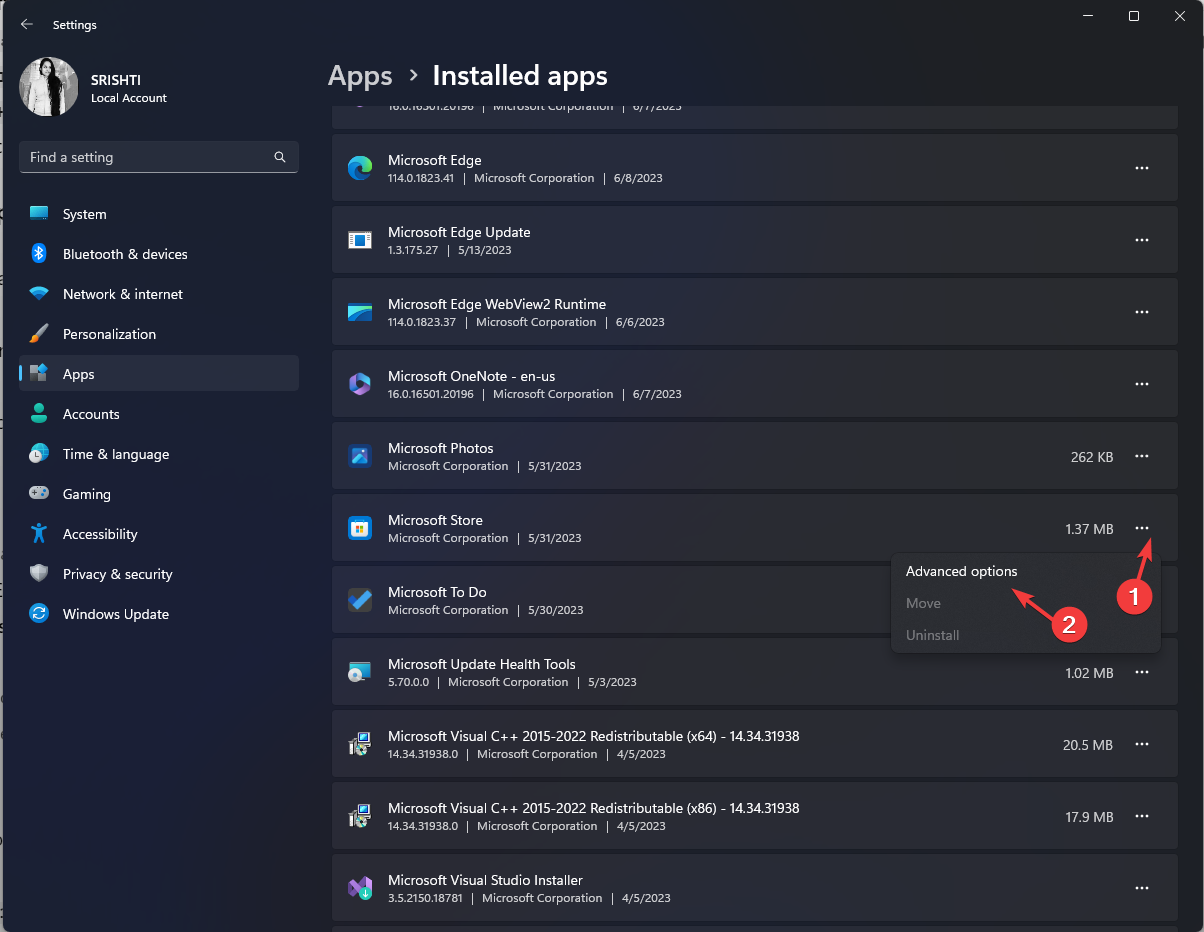Click the Gaming controller icon

39,494
